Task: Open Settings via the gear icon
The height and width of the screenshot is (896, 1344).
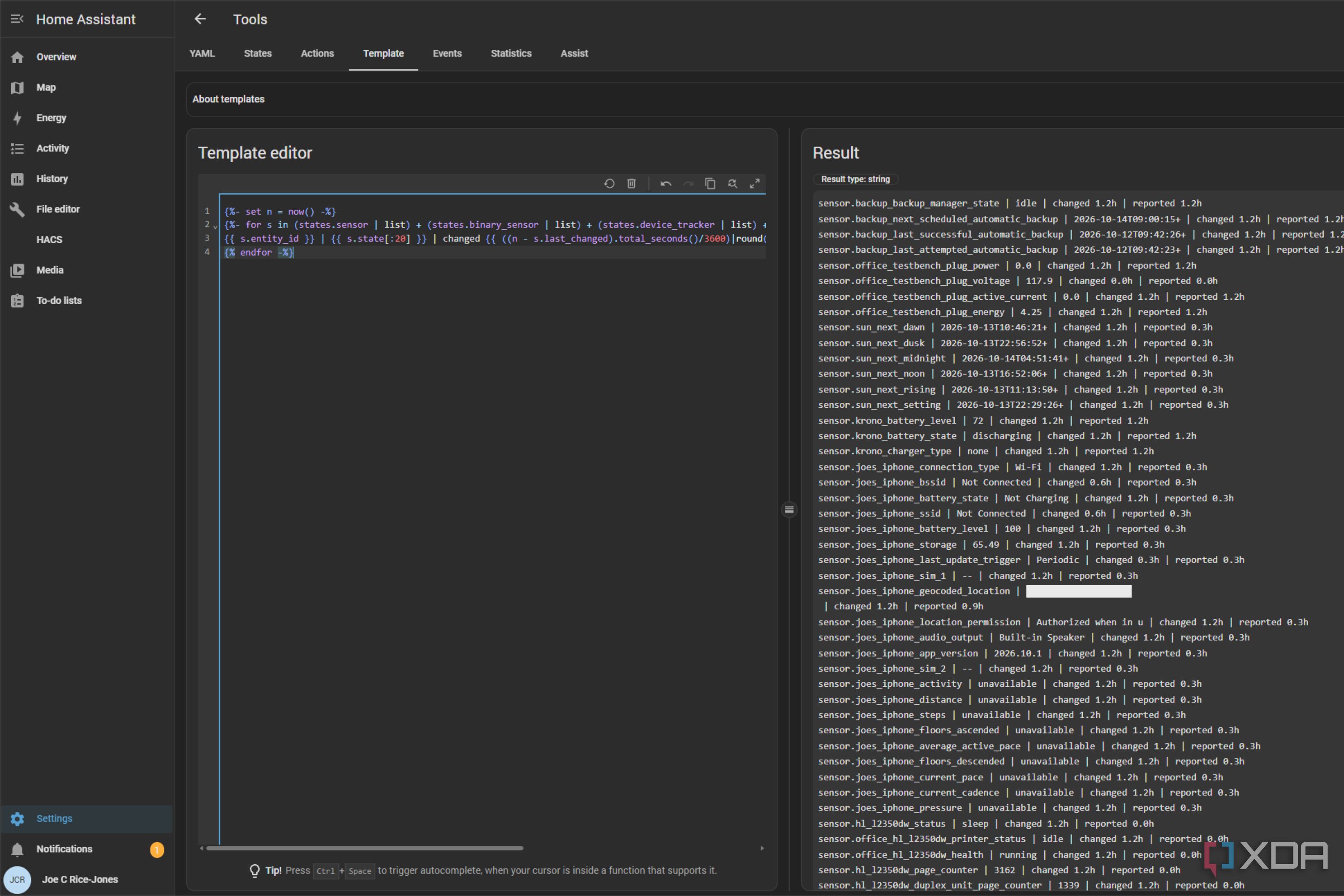Action: tap(17, 818)
